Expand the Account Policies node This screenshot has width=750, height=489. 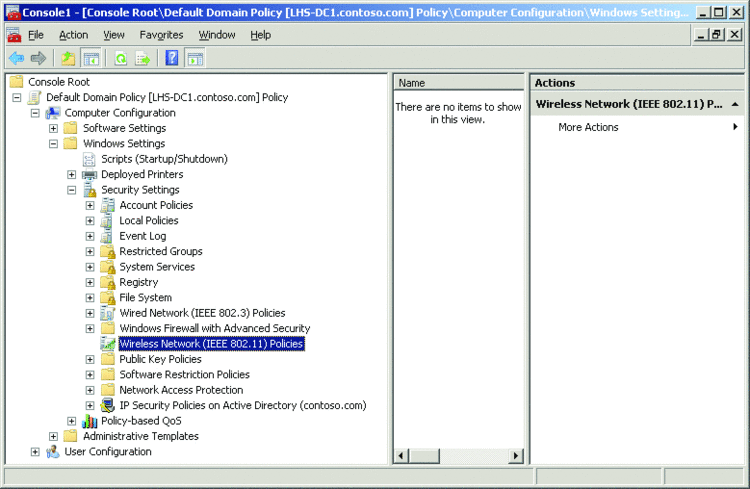[89, 205]
